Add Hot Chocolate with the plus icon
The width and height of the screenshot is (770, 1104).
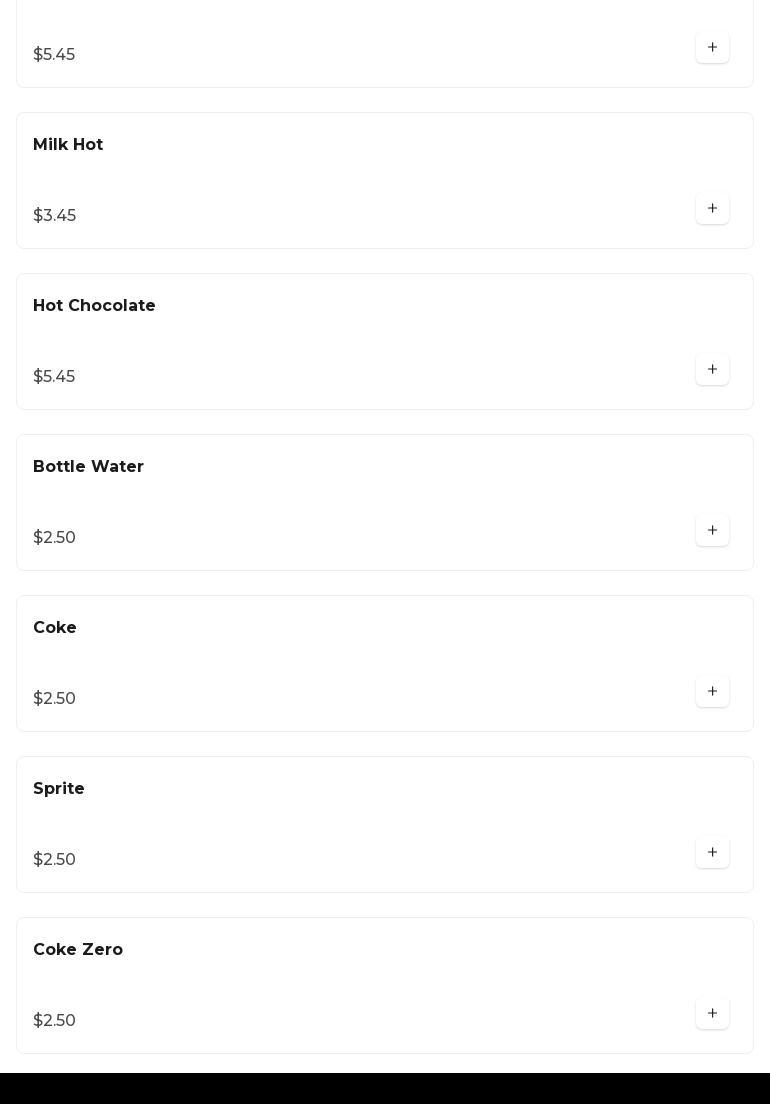[x=712, y=370]
